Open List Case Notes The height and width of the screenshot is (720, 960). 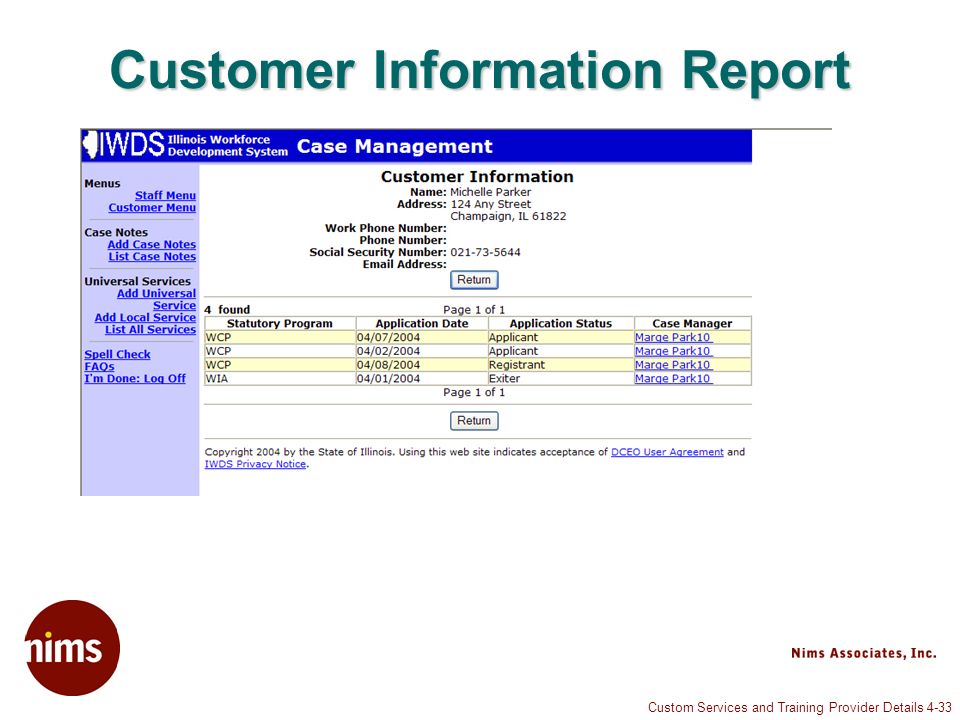(152, 257)
